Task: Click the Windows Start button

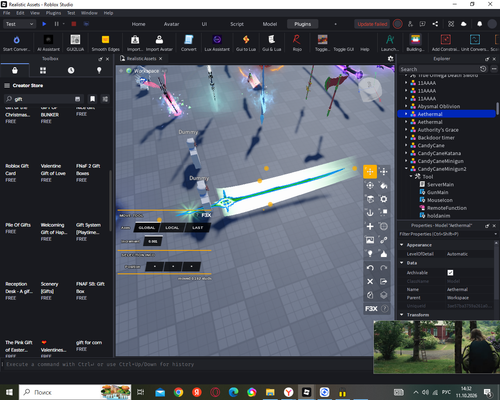Action: (9, 392)
